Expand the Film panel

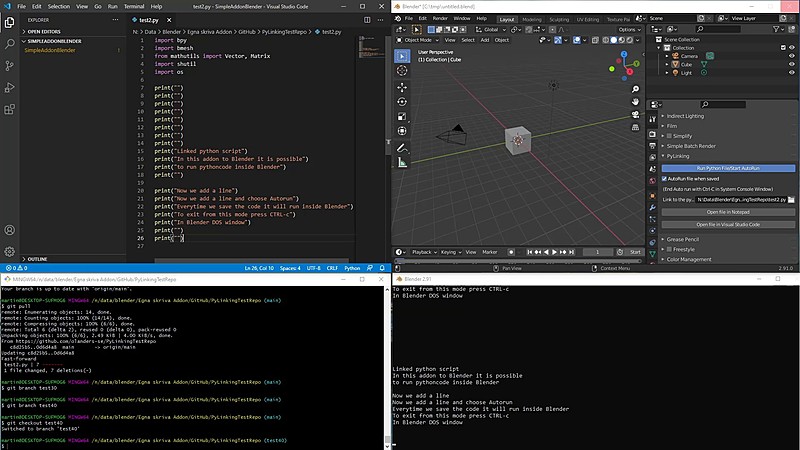671,126
